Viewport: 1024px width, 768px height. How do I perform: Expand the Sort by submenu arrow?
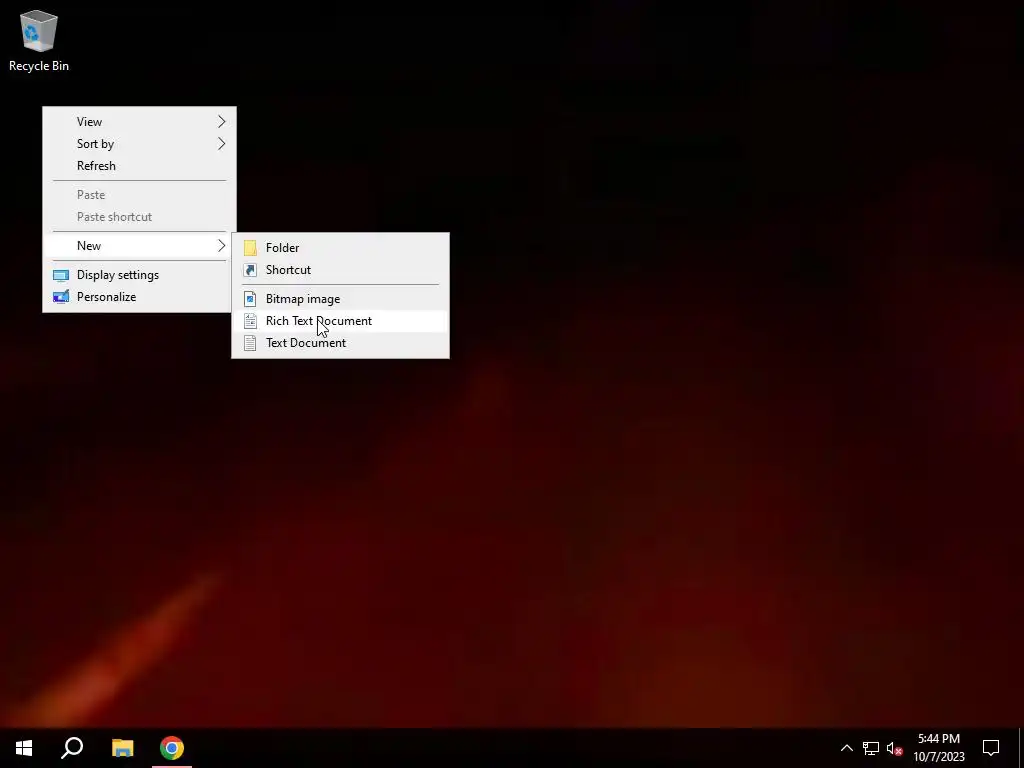click(x=221, y=144)
